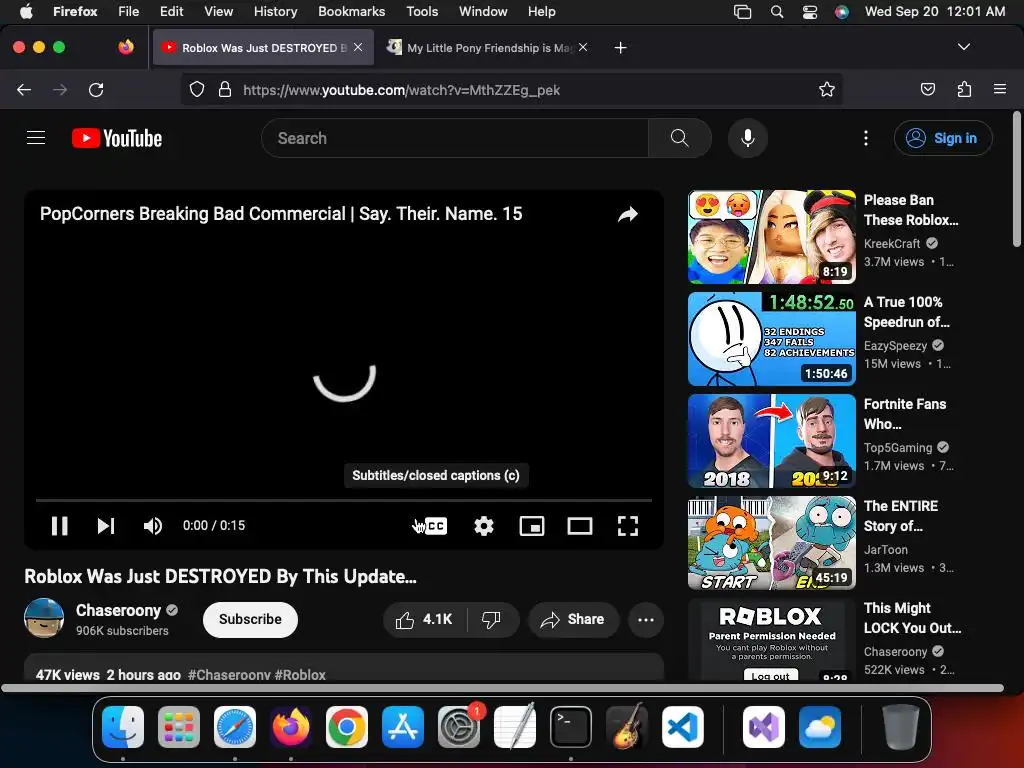Seek on the video progress bar
1024x768 pixels.
pyautogui.click(x=344, y=500)
